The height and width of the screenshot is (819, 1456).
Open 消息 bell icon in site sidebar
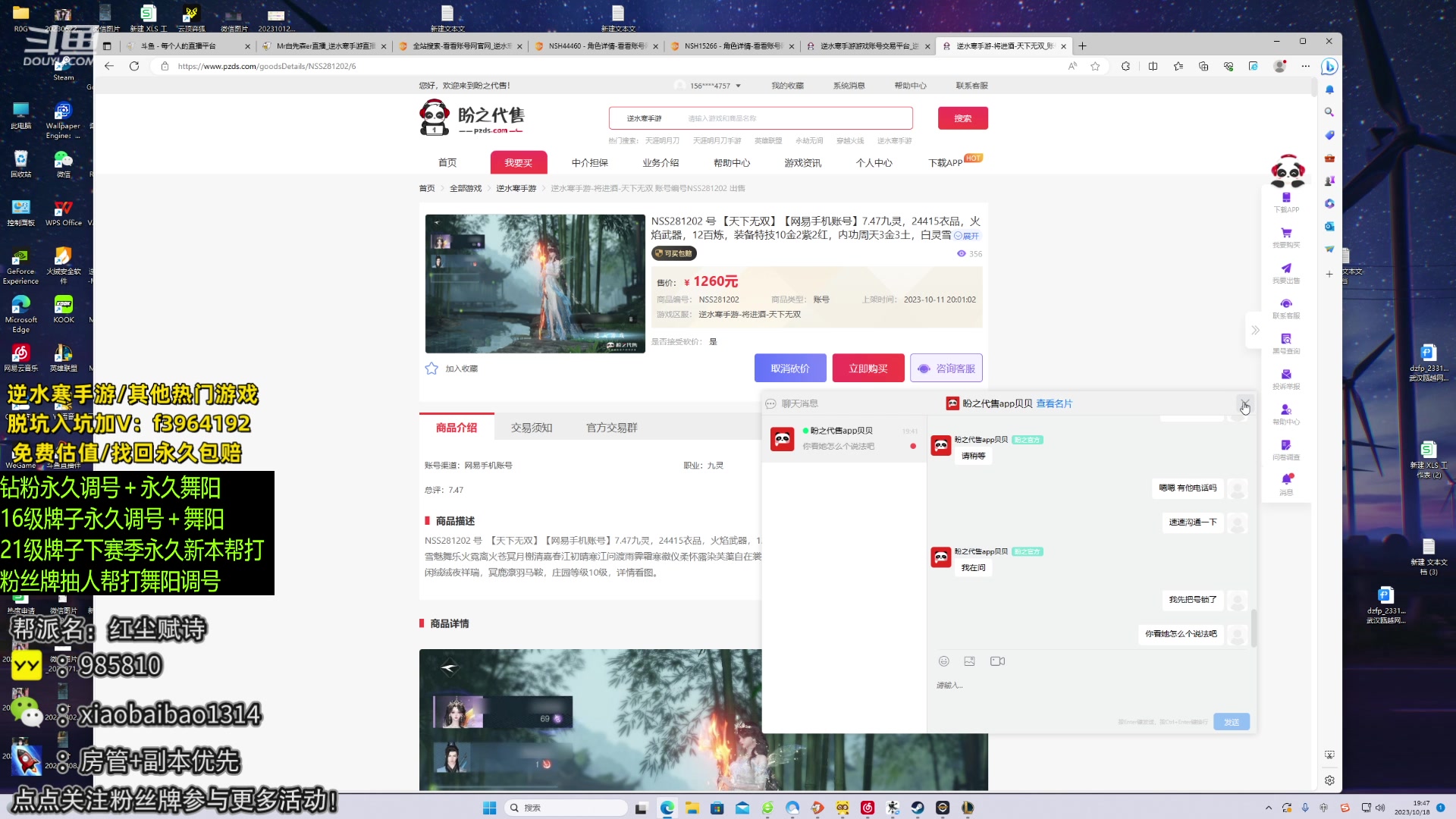point(1286,479)
